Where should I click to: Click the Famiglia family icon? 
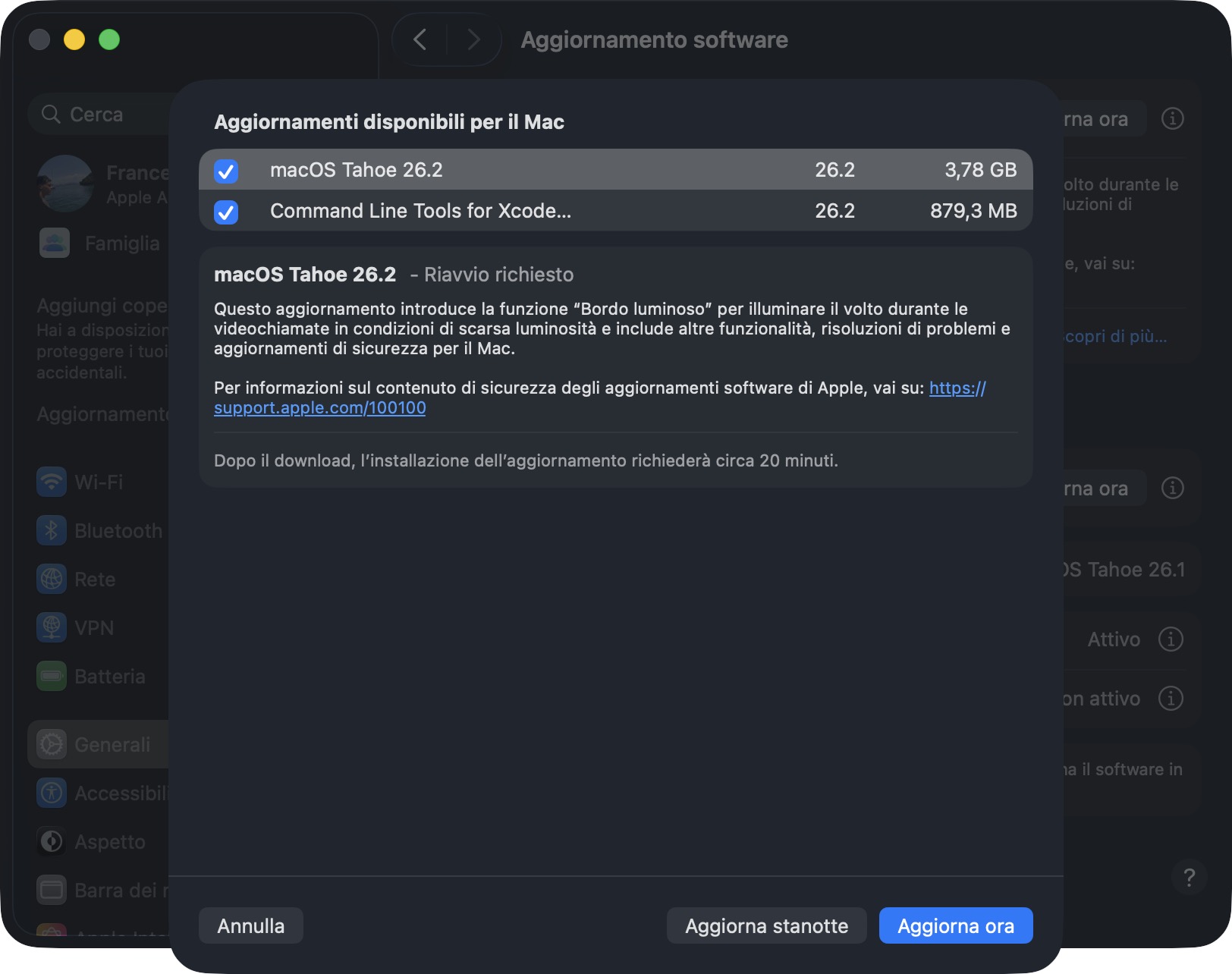pyautogui.click(x=55, y=243)
